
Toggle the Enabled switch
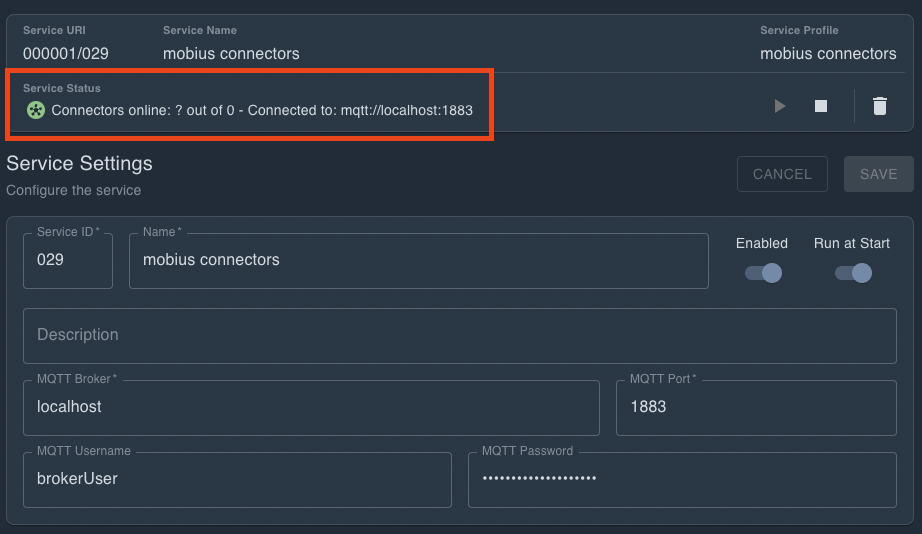coord(763,273)
